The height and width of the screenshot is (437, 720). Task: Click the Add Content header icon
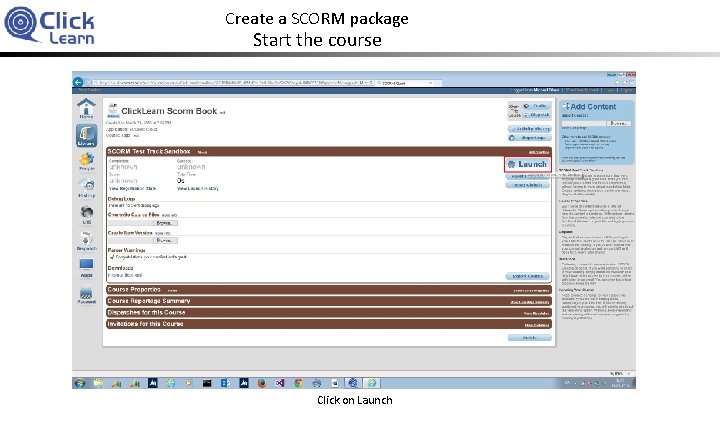[x=566, y=106]
